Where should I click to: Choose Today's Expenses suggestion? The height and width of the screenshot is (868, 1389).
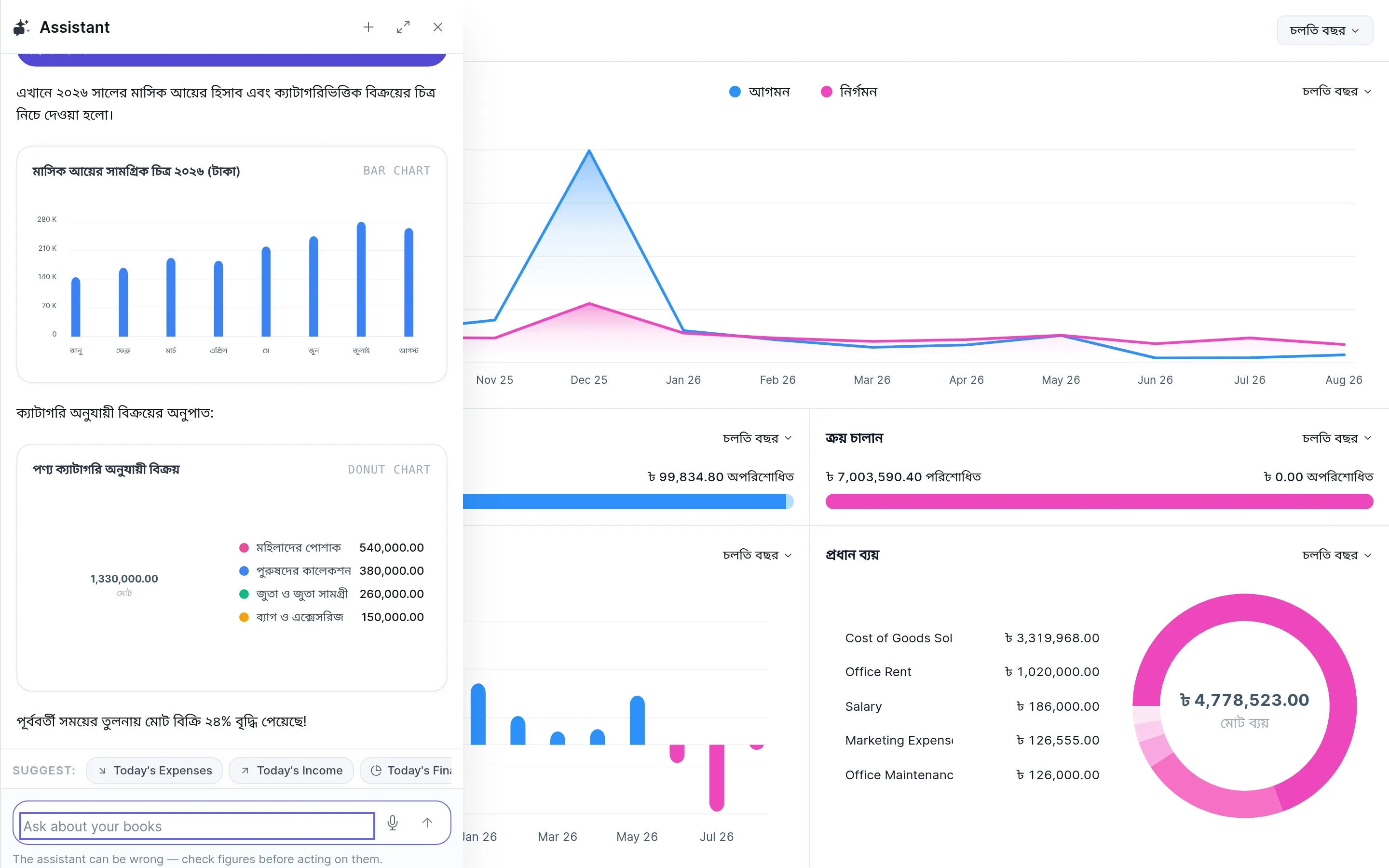pyautogui.click(x=154, y=771)
